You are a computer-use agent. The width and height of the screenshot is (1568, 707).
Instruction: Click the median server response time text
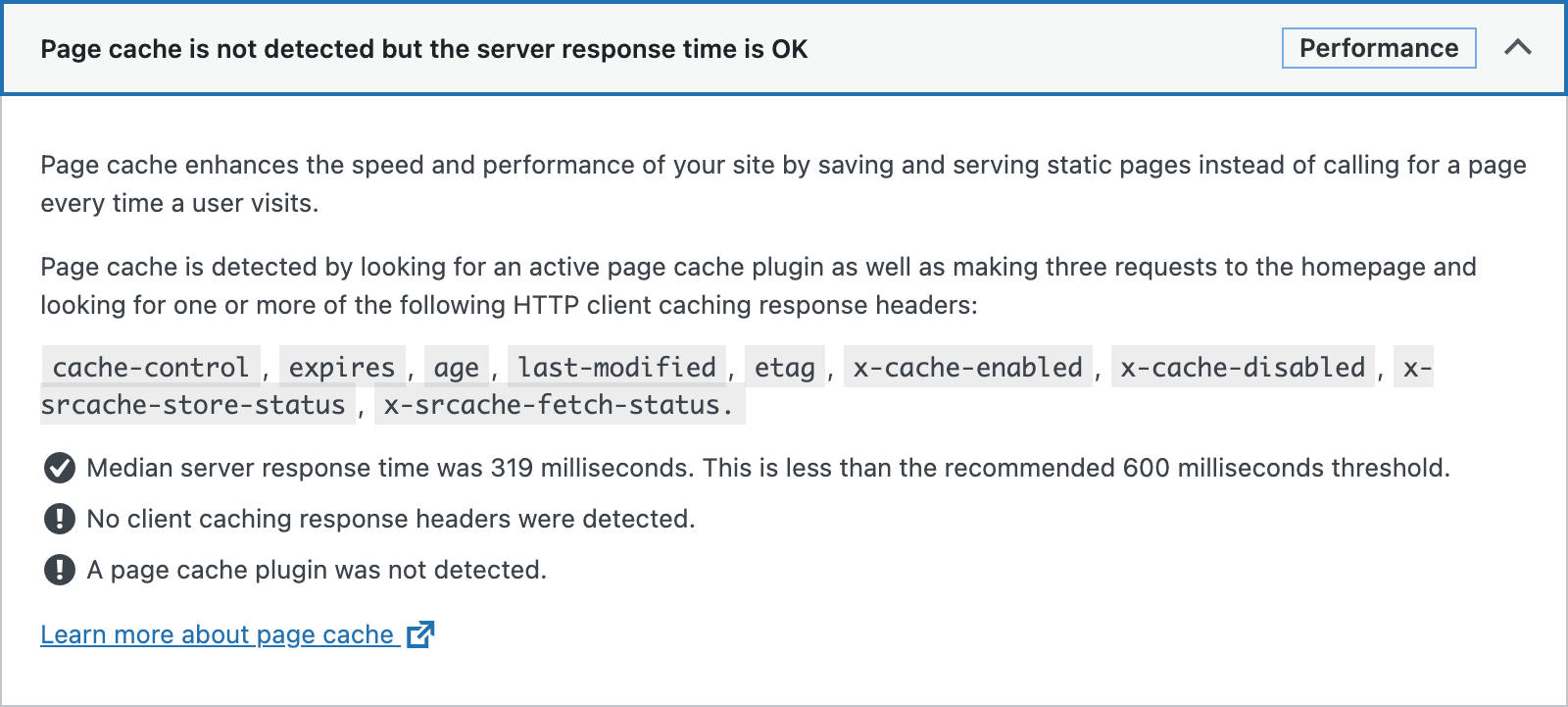pos(767,468)
